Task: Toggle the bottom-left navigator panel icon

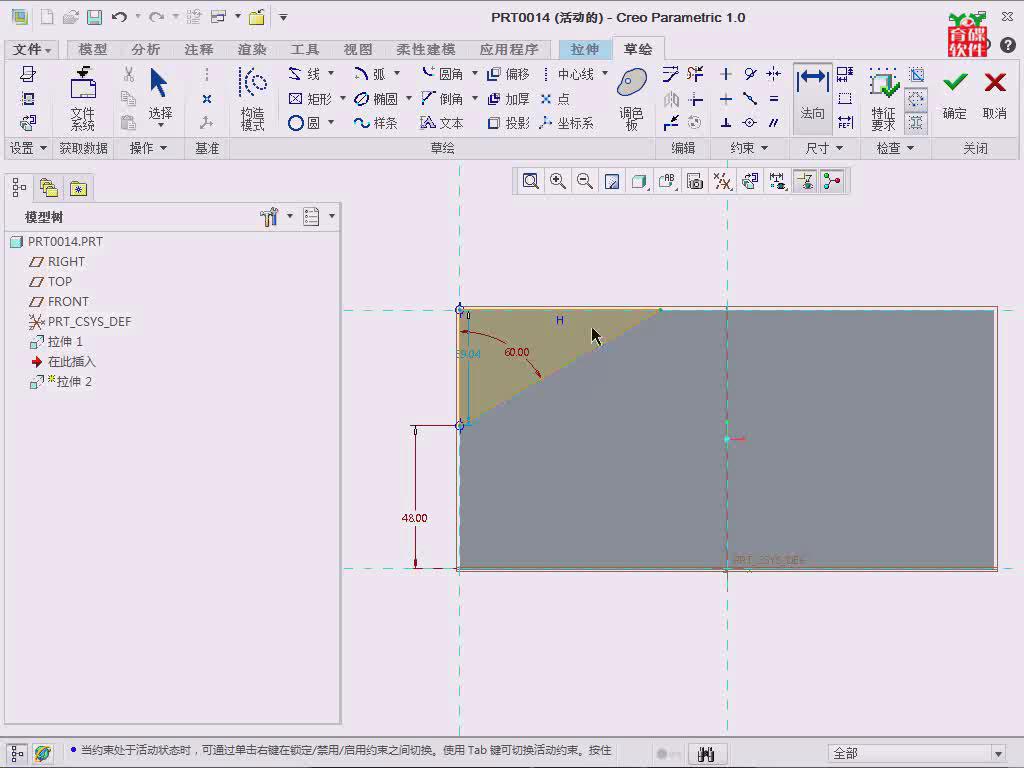Action: click(18, 754)
